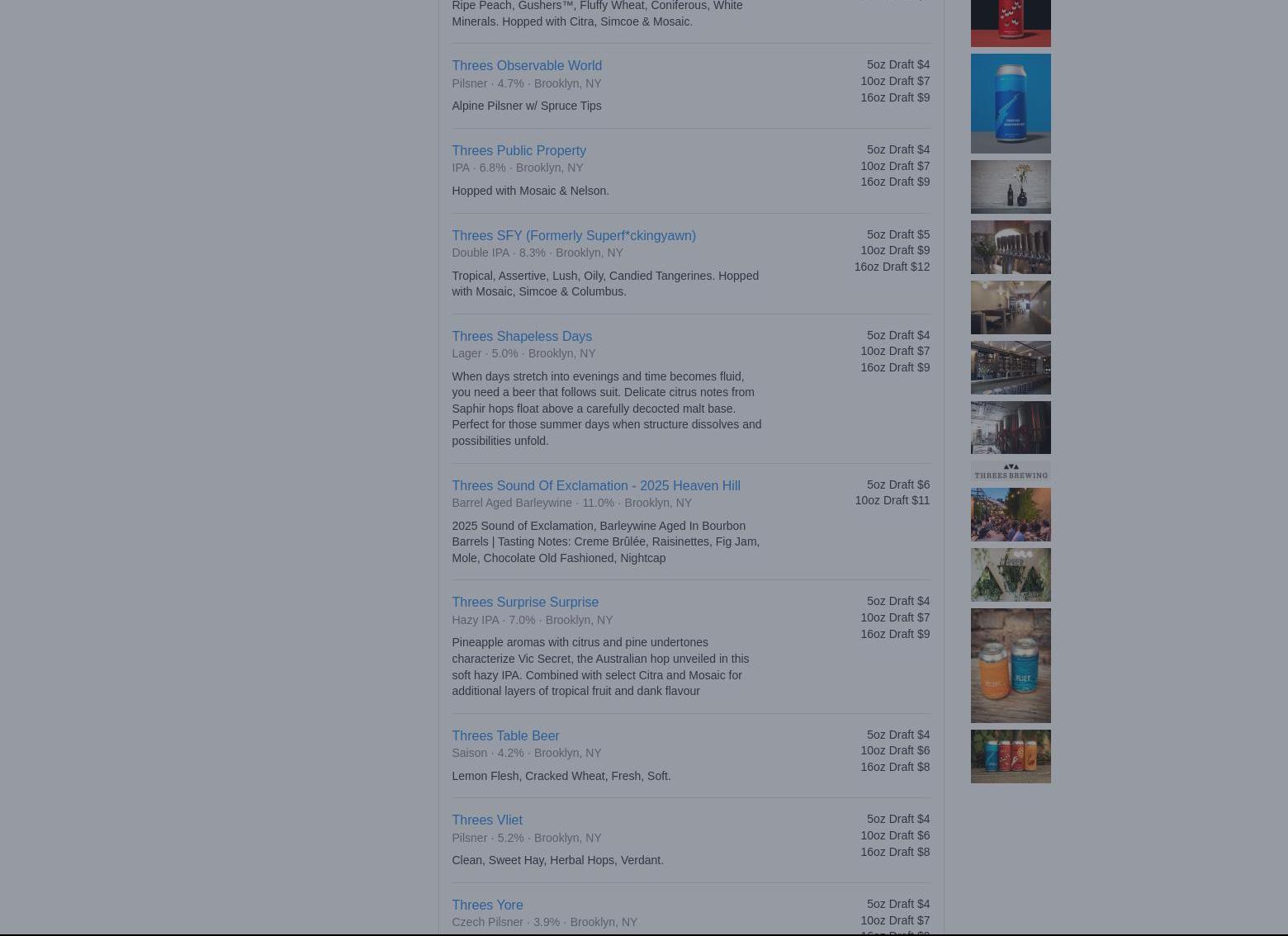1288x936 pixels.
Task: Open the Threes Vliet pilsner link
Action: [x=486, y=820]
